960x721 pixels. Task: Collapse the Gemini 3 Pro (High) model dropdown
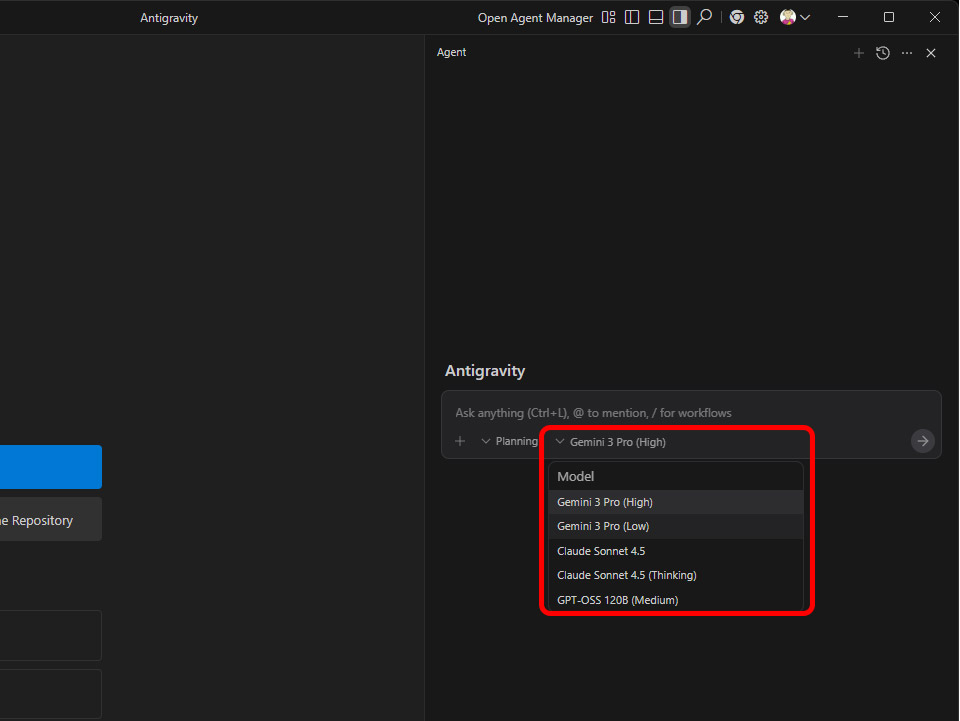pos(610,442)
